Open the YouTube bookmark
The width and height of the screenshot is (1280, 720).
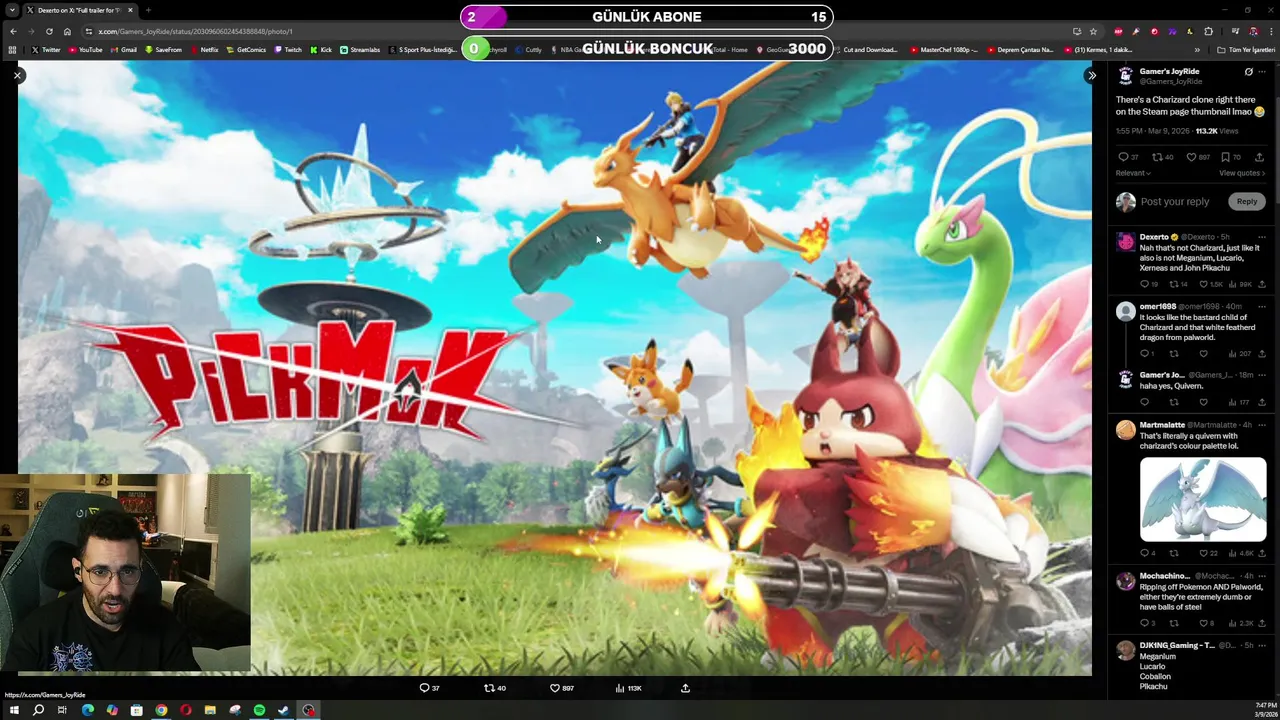[x=85, y=49]
